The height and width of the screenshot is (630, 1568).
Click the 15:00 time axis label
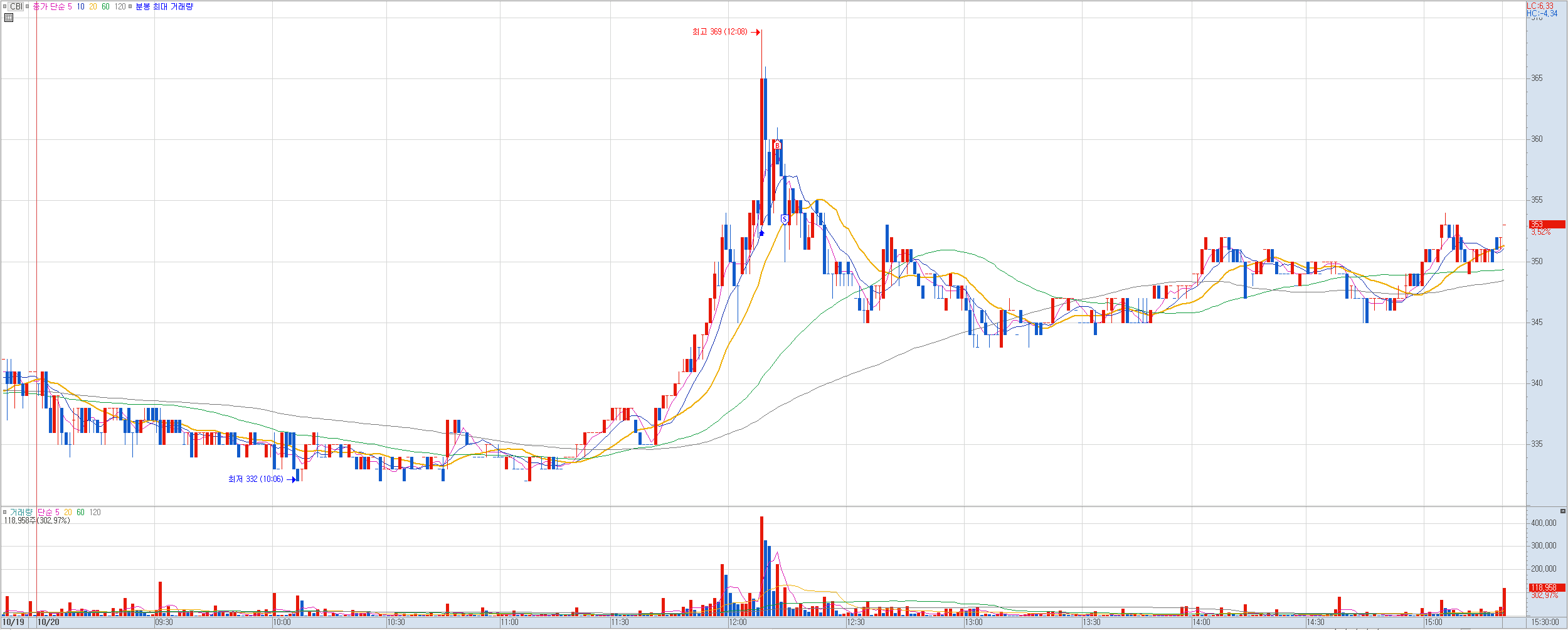1433,622
